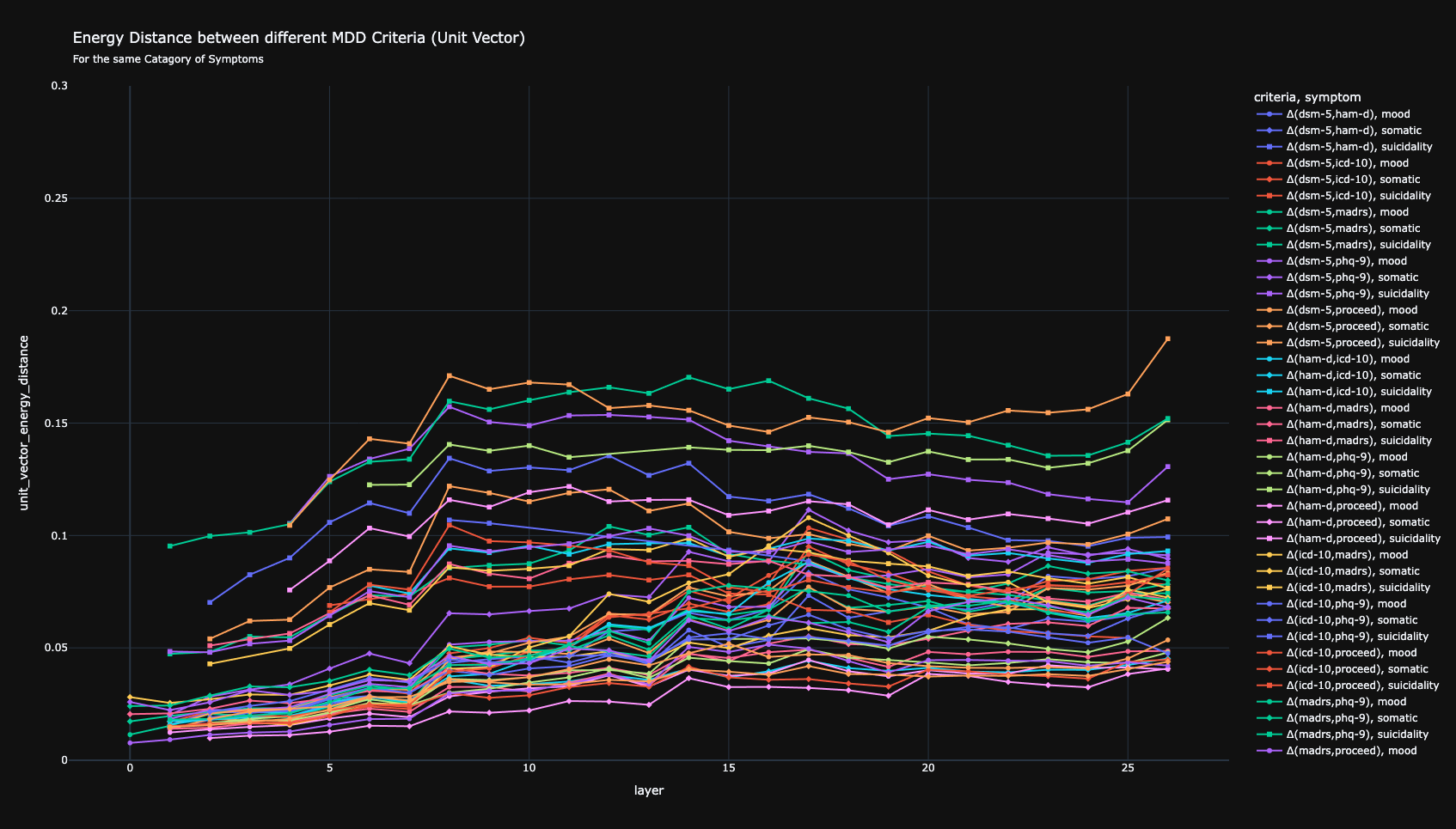
Task: Toggle Δ(madrs,phq-9), suicidality legend item
Action: pos(1357,735)
